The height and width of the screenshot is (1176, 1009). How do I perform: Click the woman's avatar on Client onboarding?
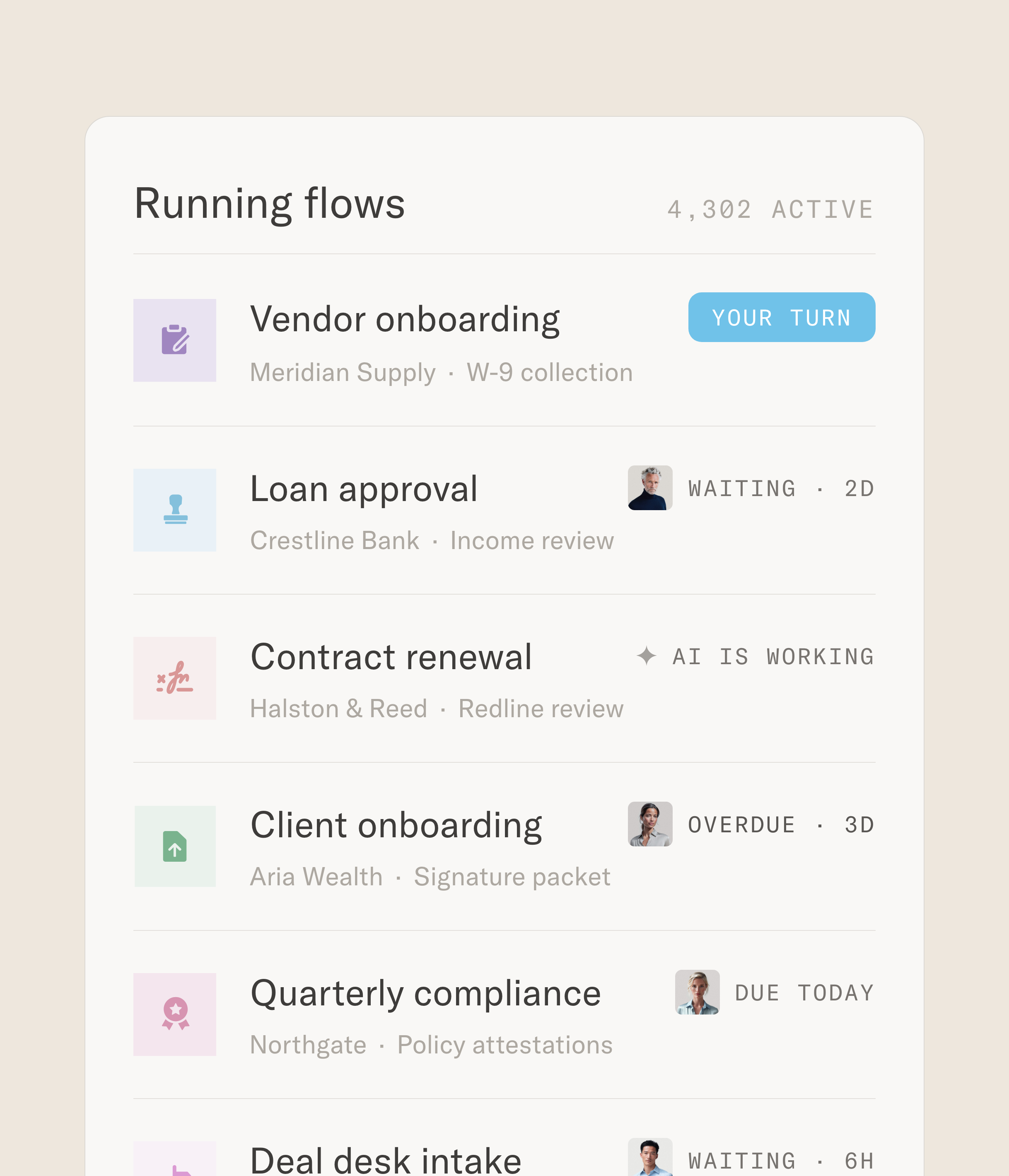click(650, 824)
